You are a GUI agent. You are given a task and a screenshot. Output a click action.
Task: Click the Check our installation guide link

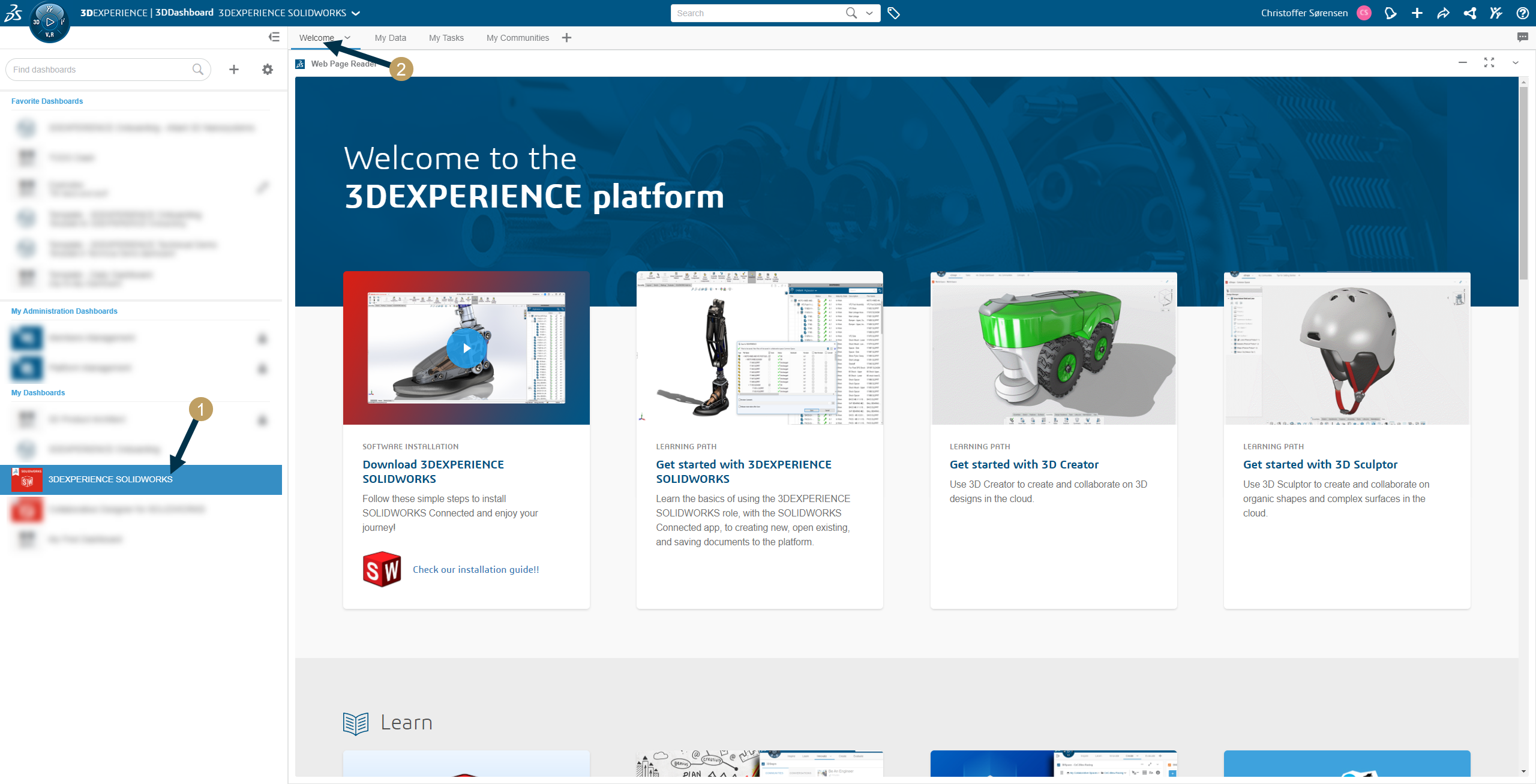[x=476, y=569]
